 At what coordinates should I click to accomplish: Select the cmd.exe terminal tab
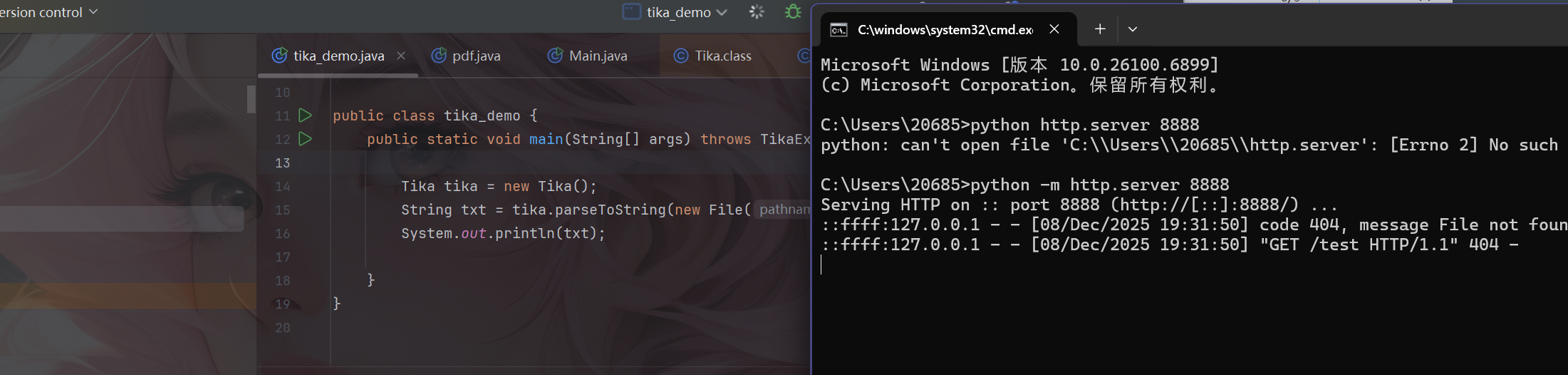[944, 29]
